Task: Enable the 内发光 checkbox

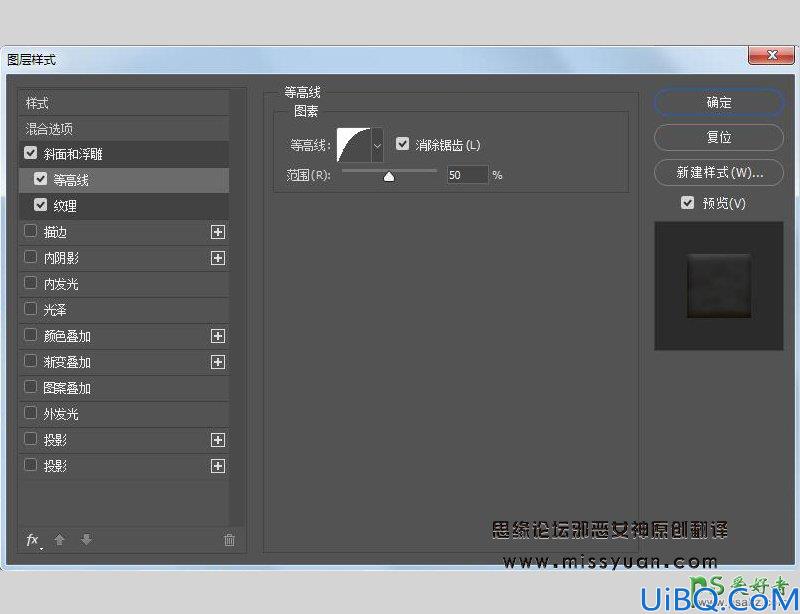Action: coord(31,283)
